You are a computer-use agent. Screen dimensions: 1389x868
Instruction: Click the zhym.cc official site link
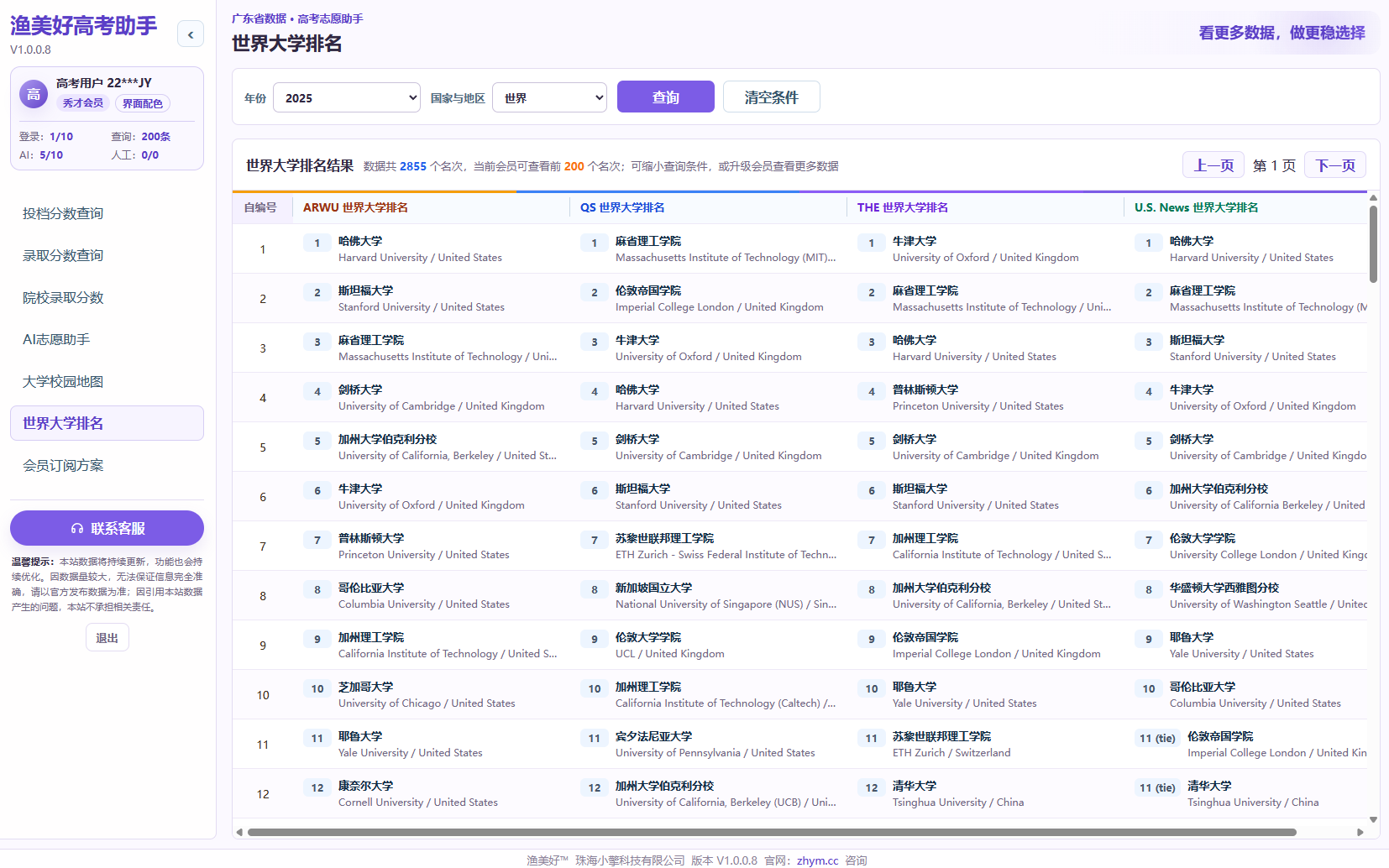tap(817, 860)
